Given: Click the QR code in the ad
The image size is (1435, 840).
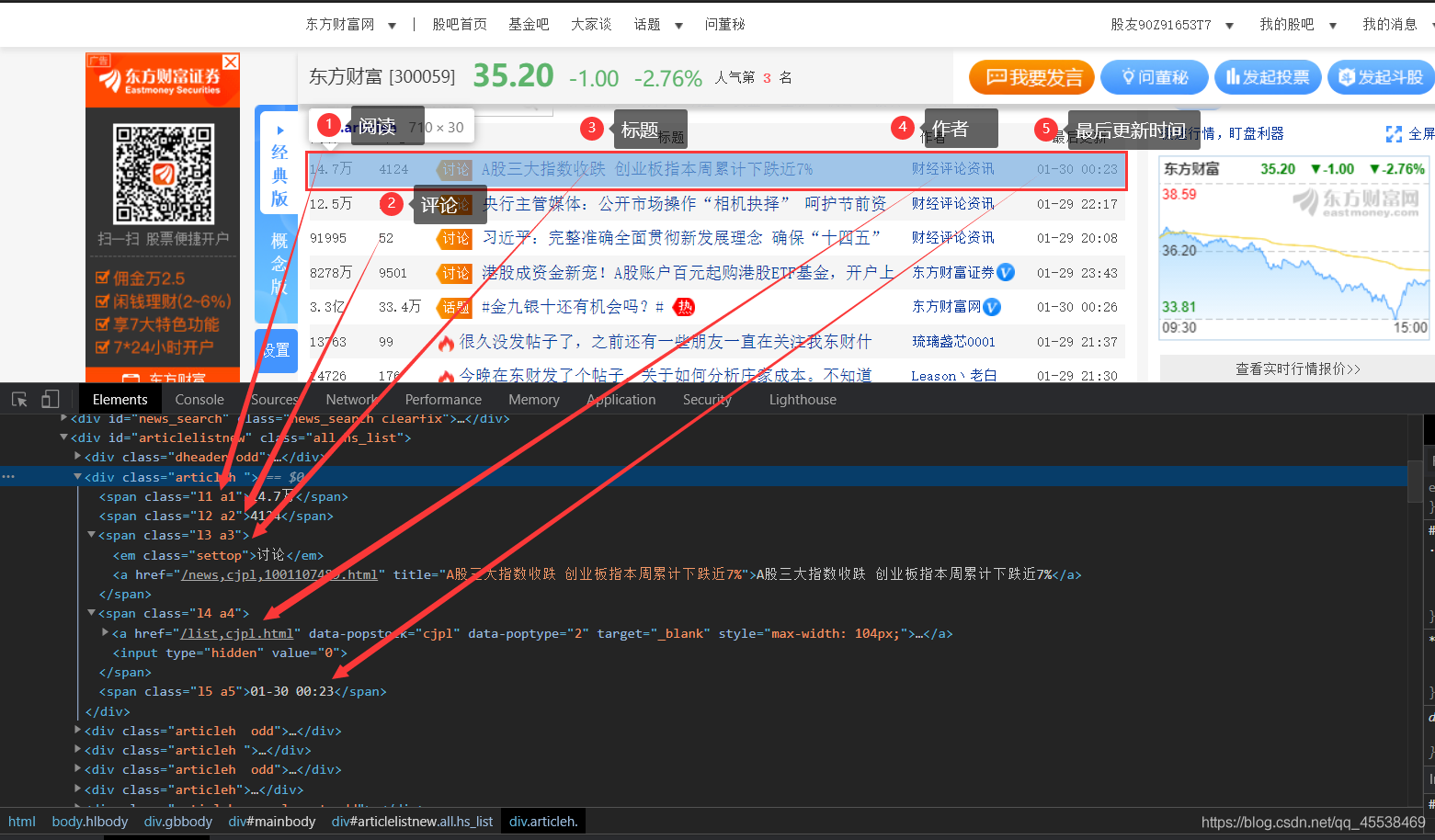Looking at the screenshot, I should pyautogui.click(x=164, y=174).
